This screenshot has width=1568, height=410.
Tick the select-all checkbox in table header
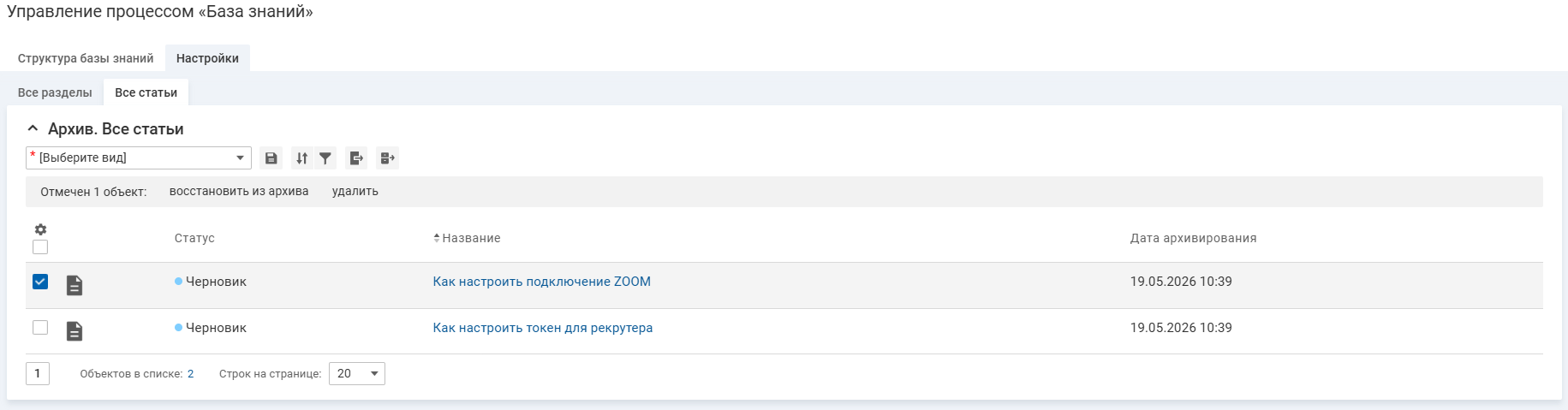click(40, 247)
